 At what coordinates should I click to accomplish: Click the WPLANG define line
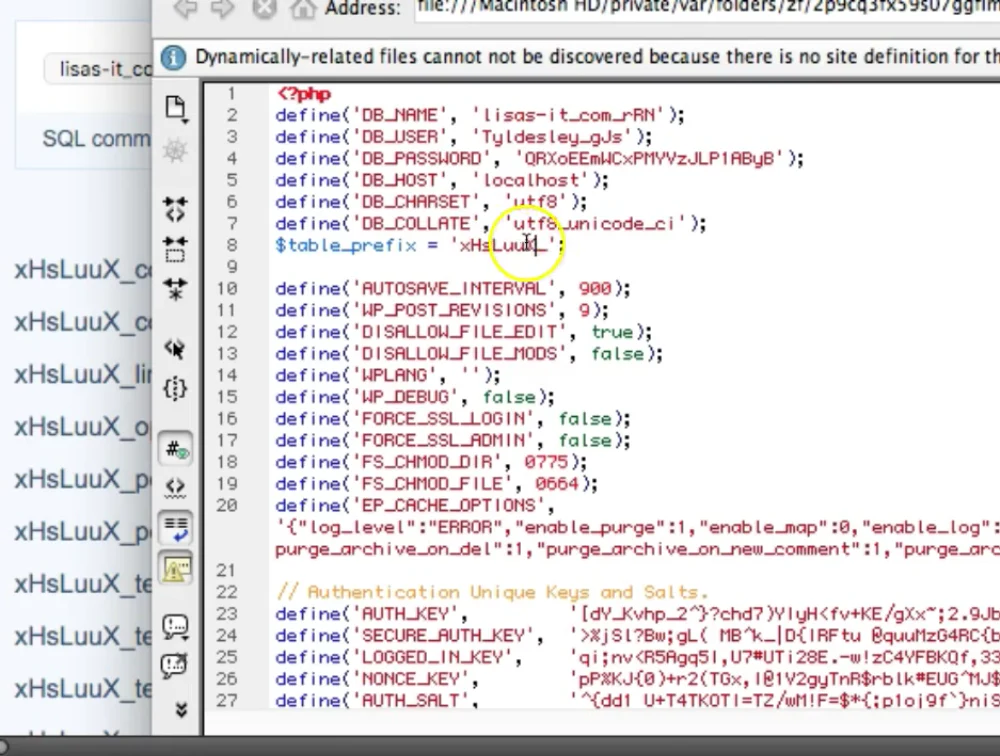click(x=388, y=376)
